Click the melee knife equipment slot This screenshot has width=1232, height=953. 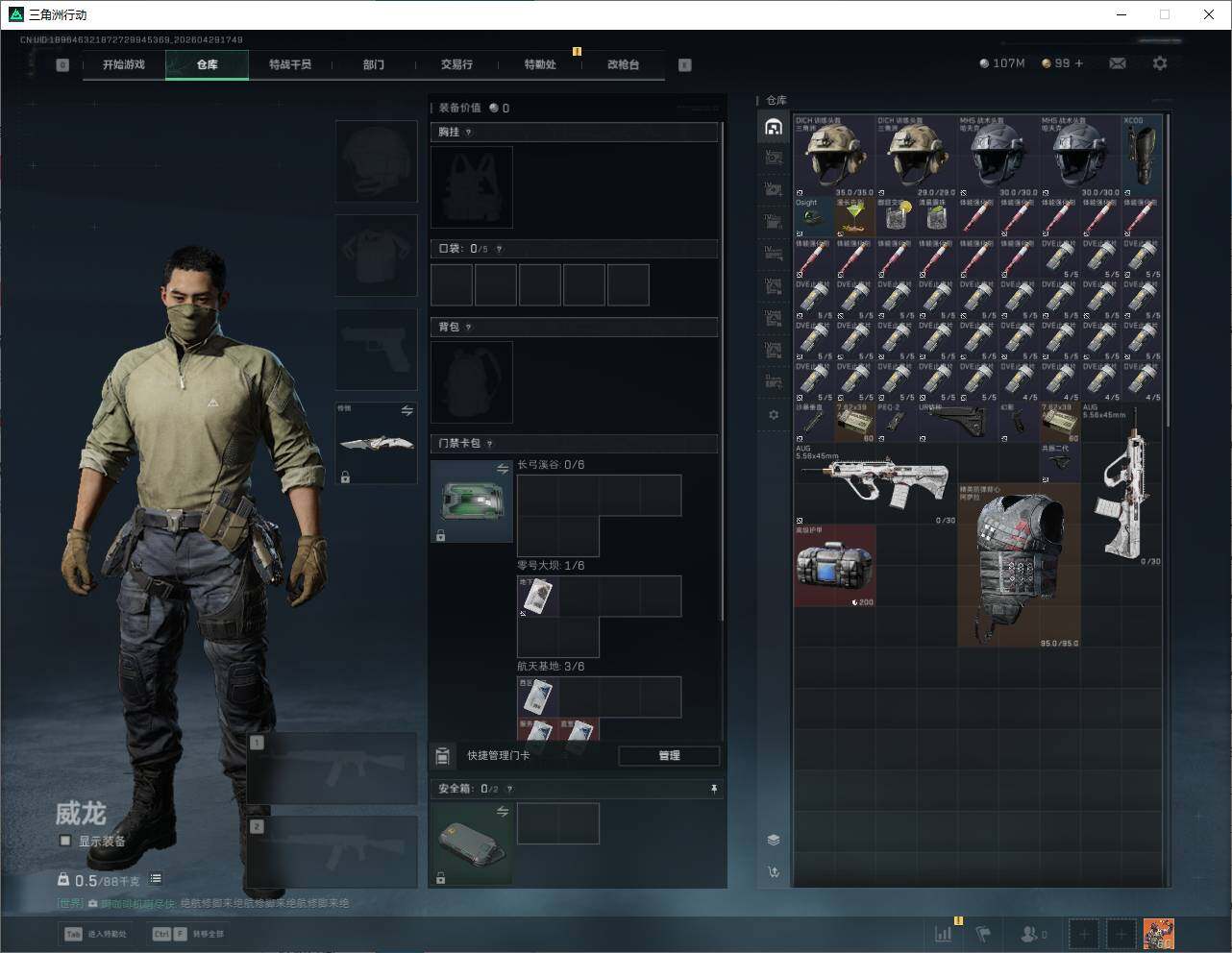tap(376, 443)
